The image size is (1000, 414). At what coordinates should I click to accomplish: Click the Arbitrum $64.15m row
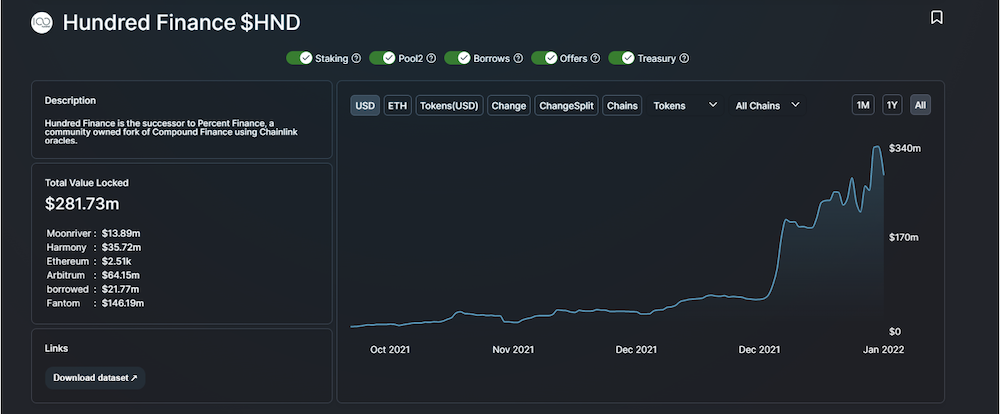[x=93, y=275]
